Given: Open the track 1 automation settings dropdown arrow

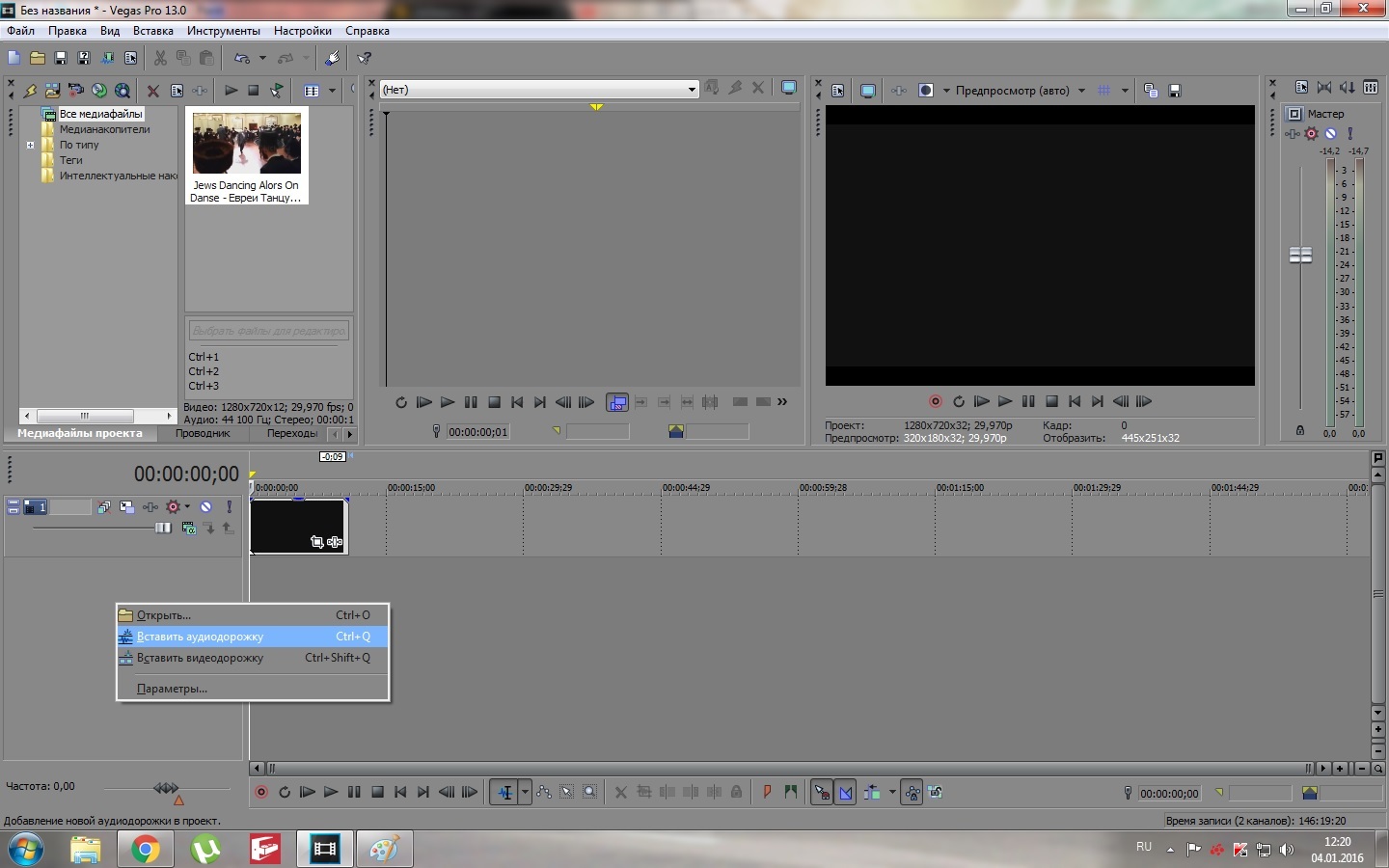Looking at the screenshot, I should coord(187,506).
